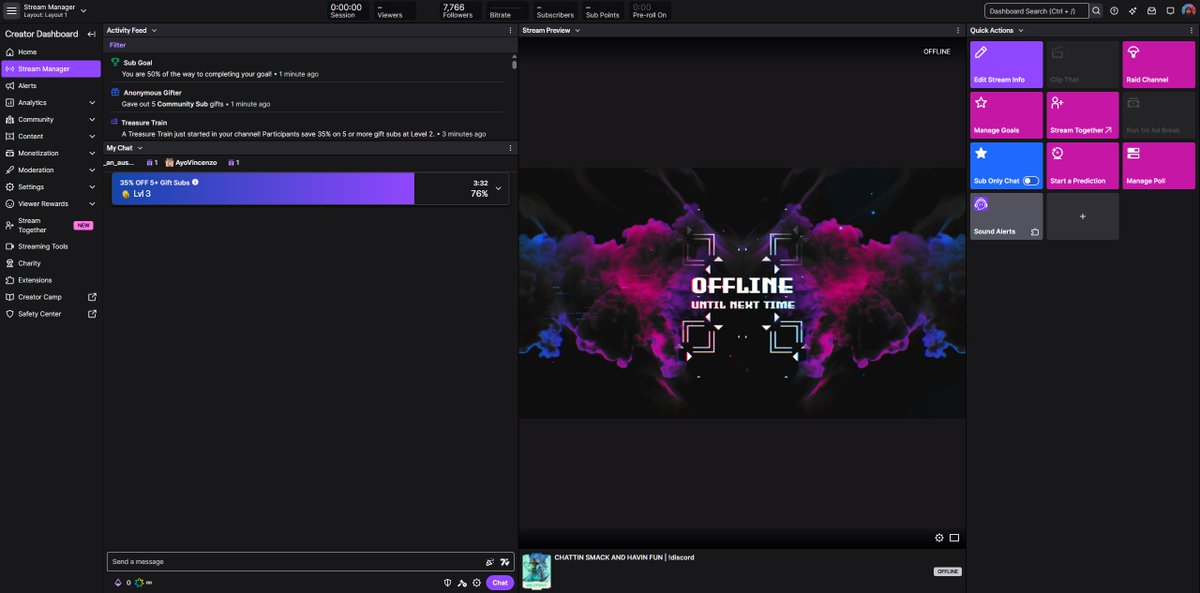Focus the Send a message input
The height and width of the screenshot is (593, 1200).
coord(310,562)
